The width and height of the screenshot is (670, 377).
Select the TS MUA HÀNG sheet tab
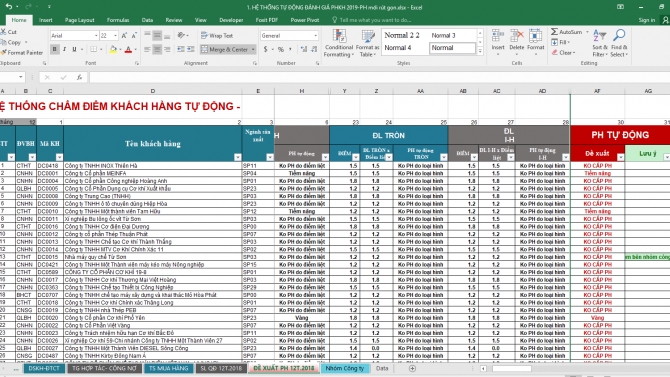tap(168, 368)
